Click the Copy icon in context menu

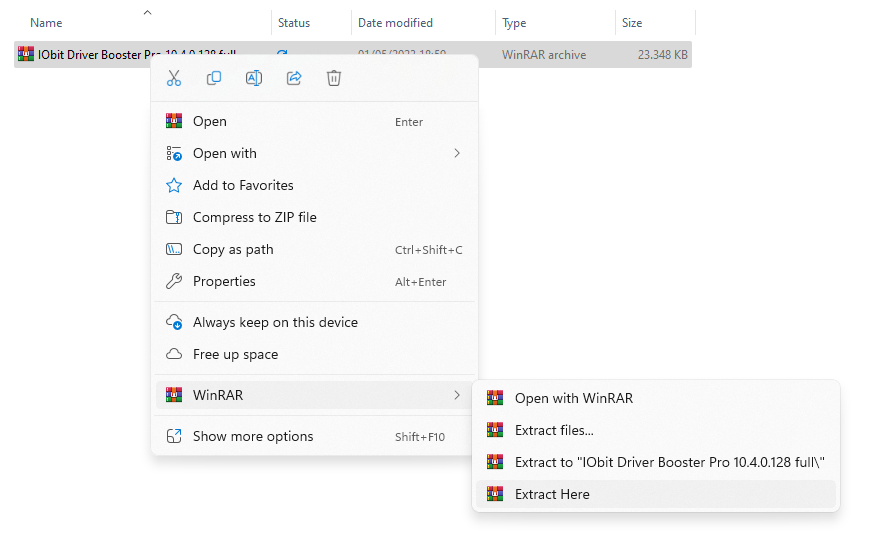coord(214,78)
